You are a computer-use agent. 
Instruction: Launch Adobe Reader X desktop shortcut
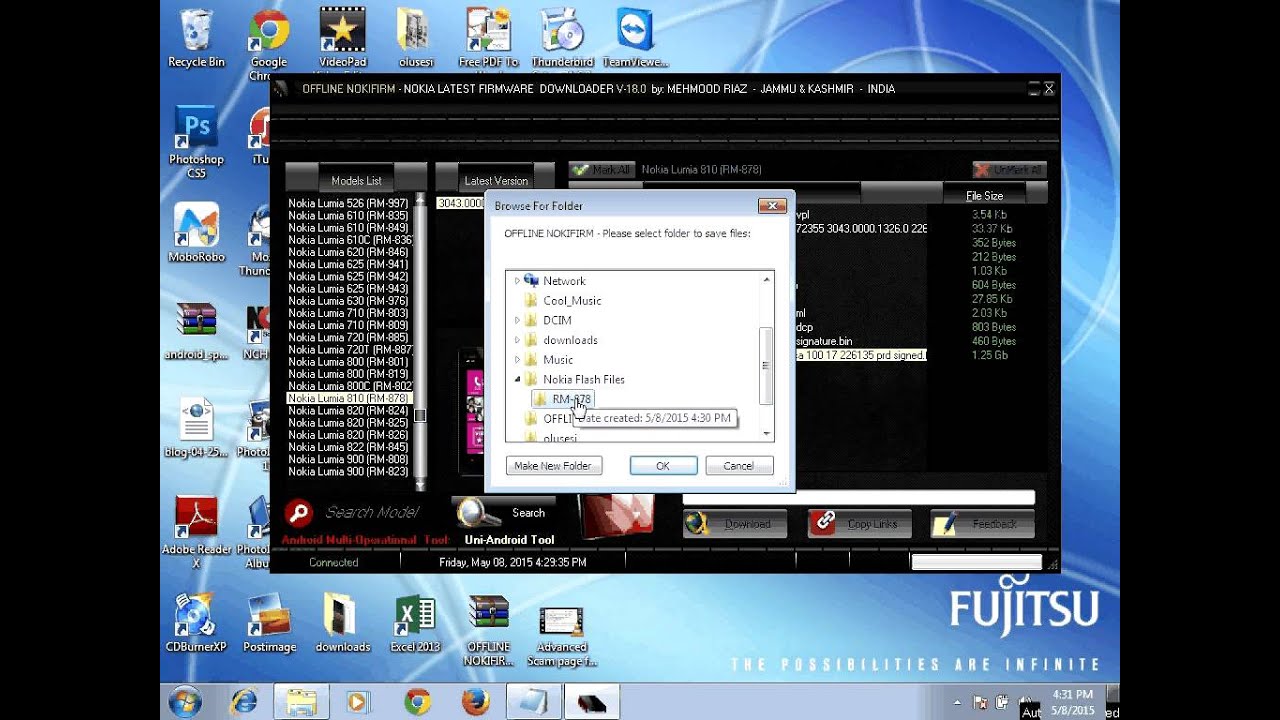[x=196, y=532]
